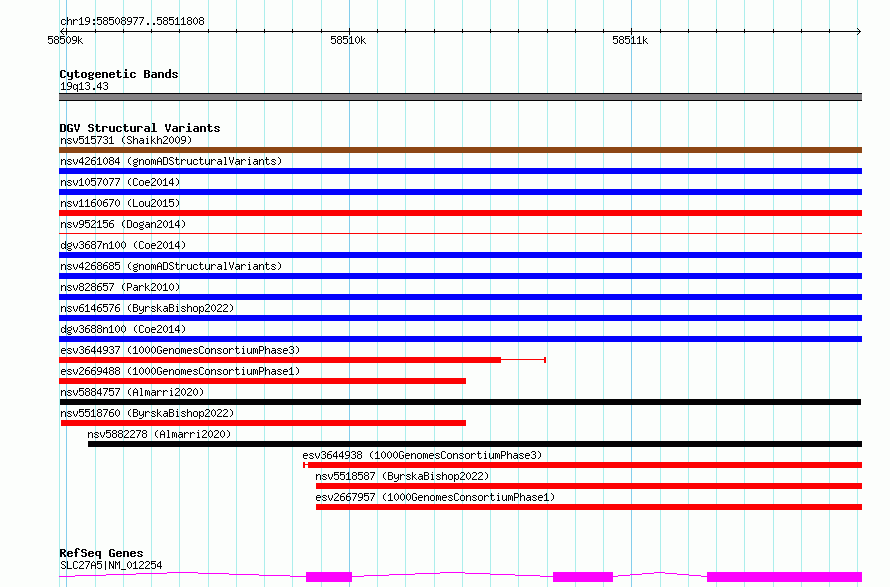Click the red nsv5518587 variant bar
The height and width of the screenshot is (587, 890).
click(x=589, y=486)
